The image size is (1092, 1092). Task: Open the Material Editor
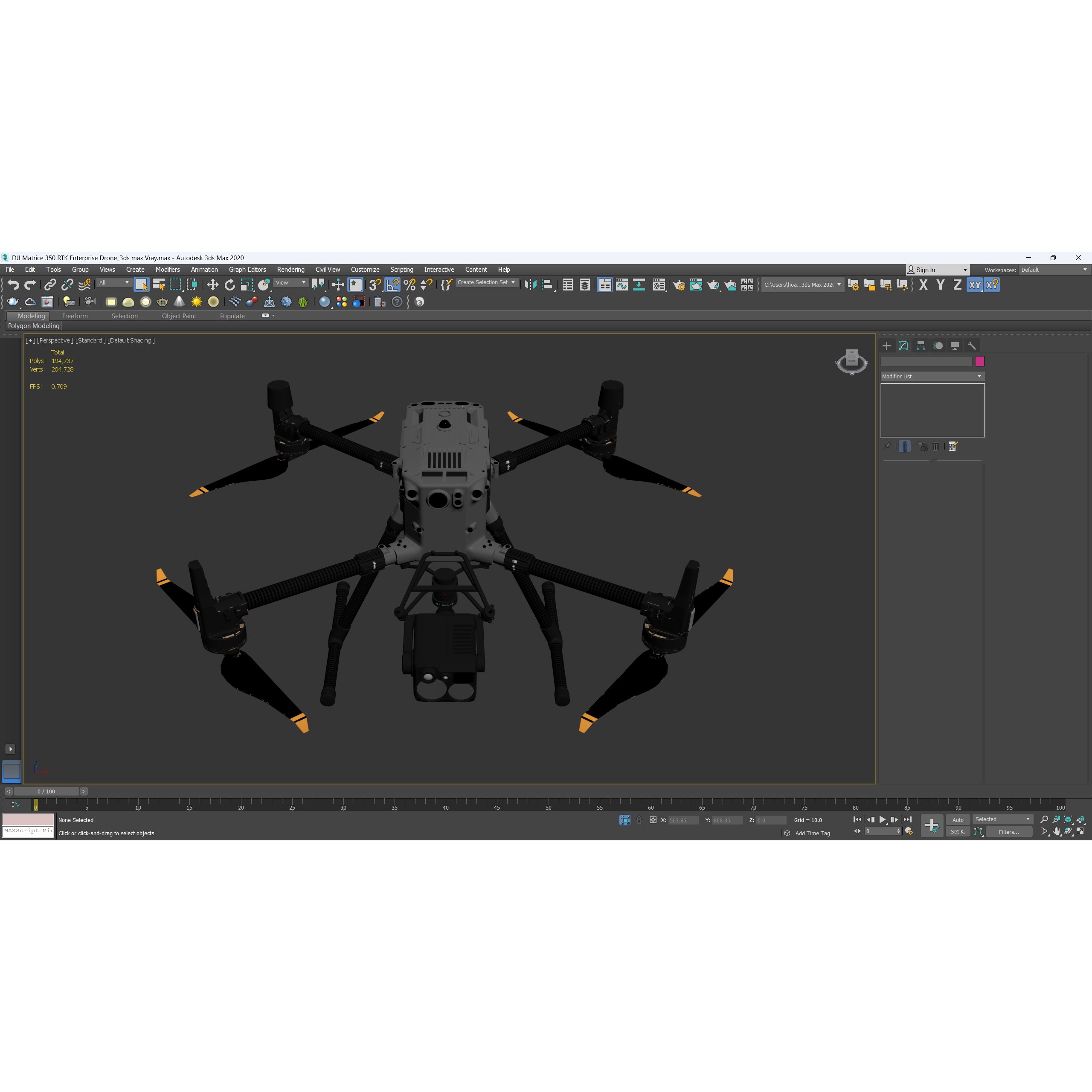(x=659, y=285)
